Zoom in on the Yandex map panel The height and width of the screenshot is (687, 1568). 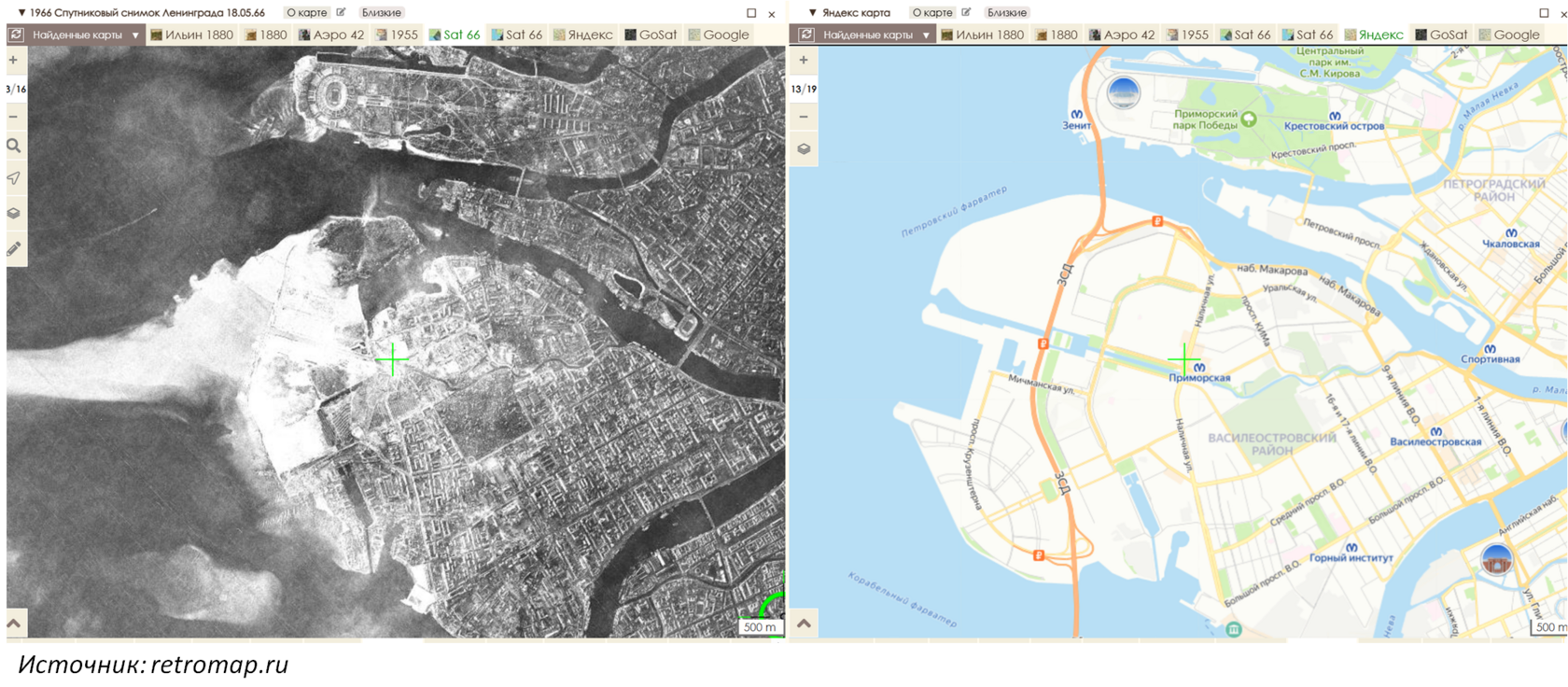tap(804, 60)
